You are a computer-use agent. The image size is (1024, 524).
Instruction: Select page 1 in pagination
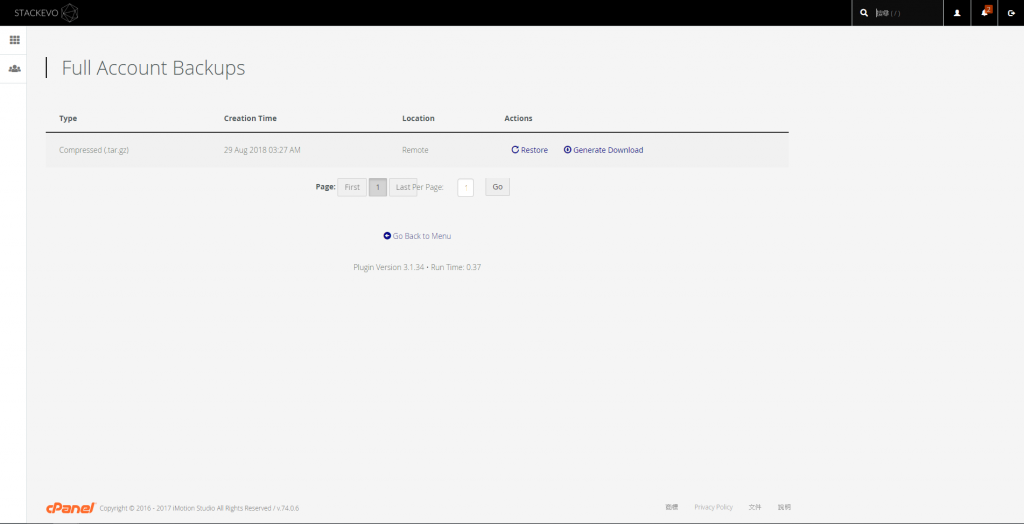pyautogui.click(x=378, y=187)
